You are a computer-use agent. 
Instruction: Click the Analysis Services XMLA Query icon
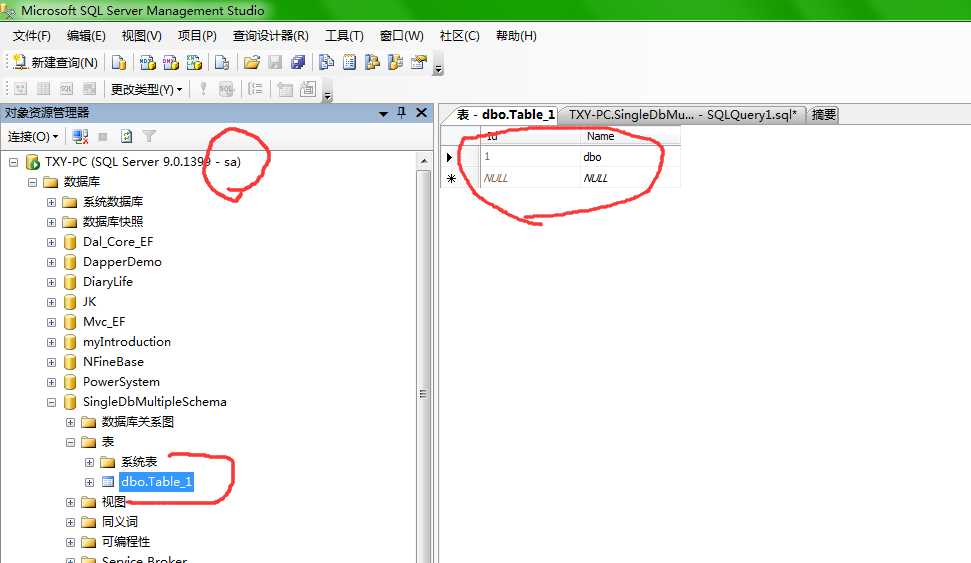tap(194, 63)
